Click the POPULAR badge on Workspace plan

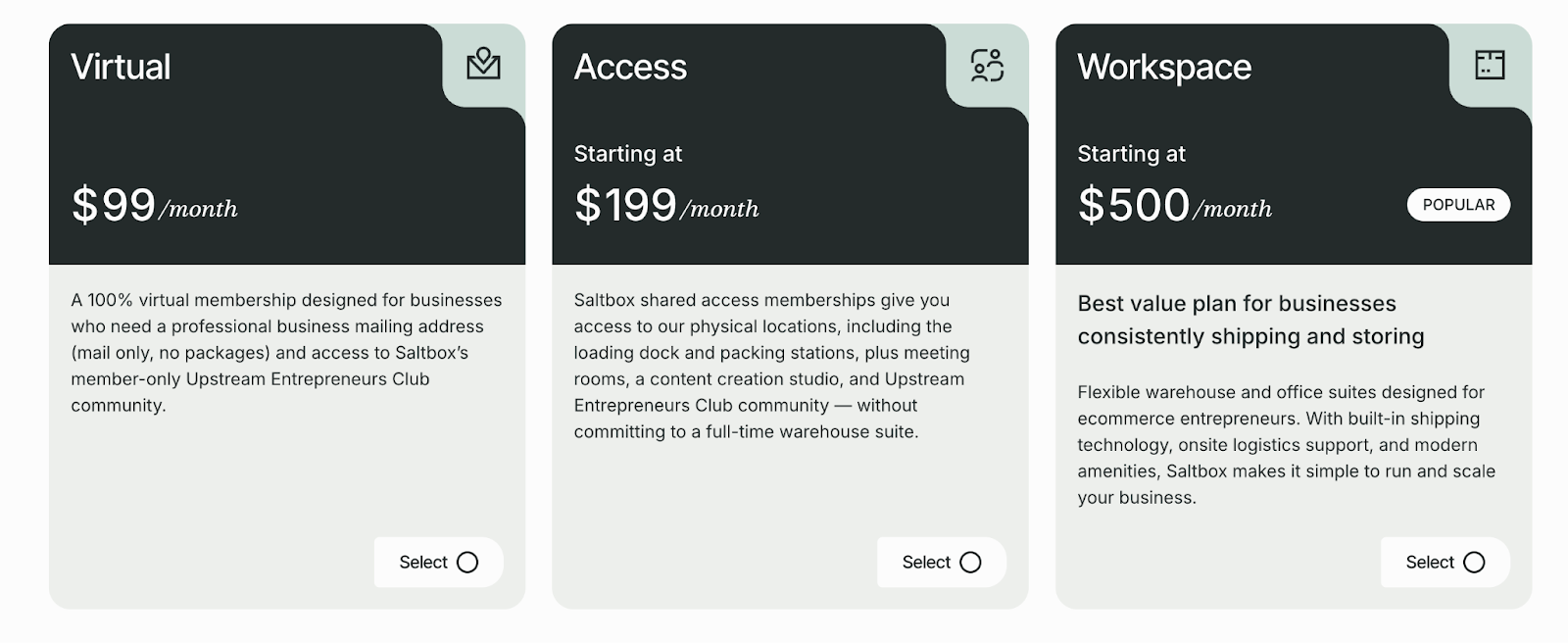pos(1458,205)
